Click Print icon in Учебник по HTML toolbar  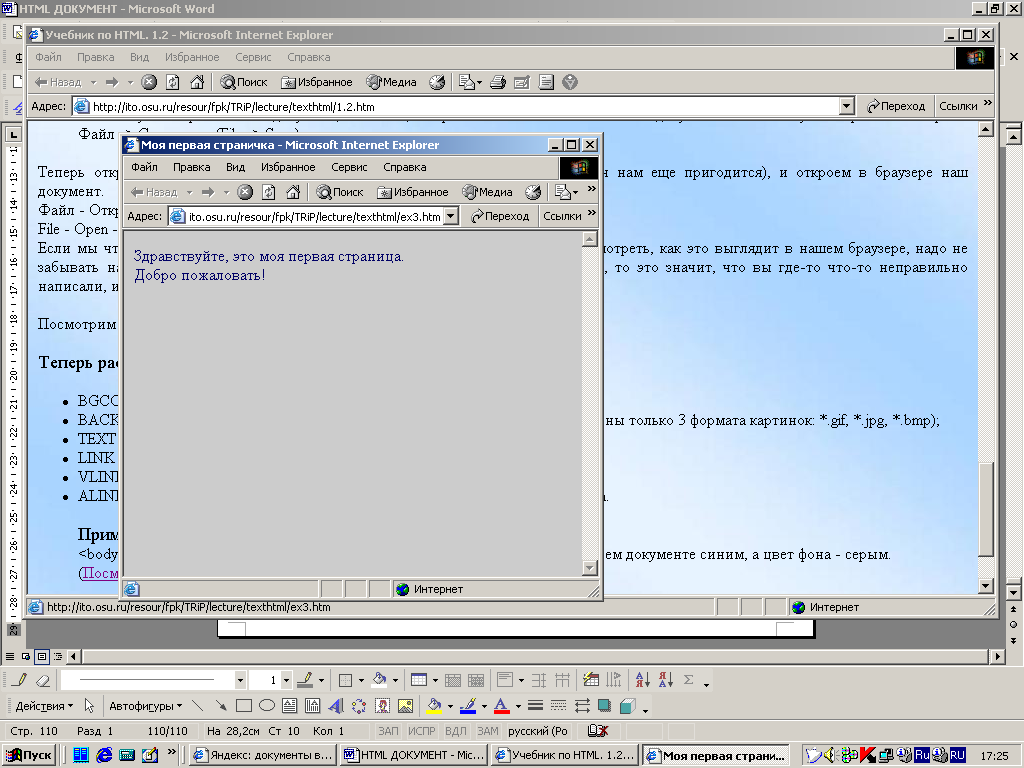click(x=498, y=82)
